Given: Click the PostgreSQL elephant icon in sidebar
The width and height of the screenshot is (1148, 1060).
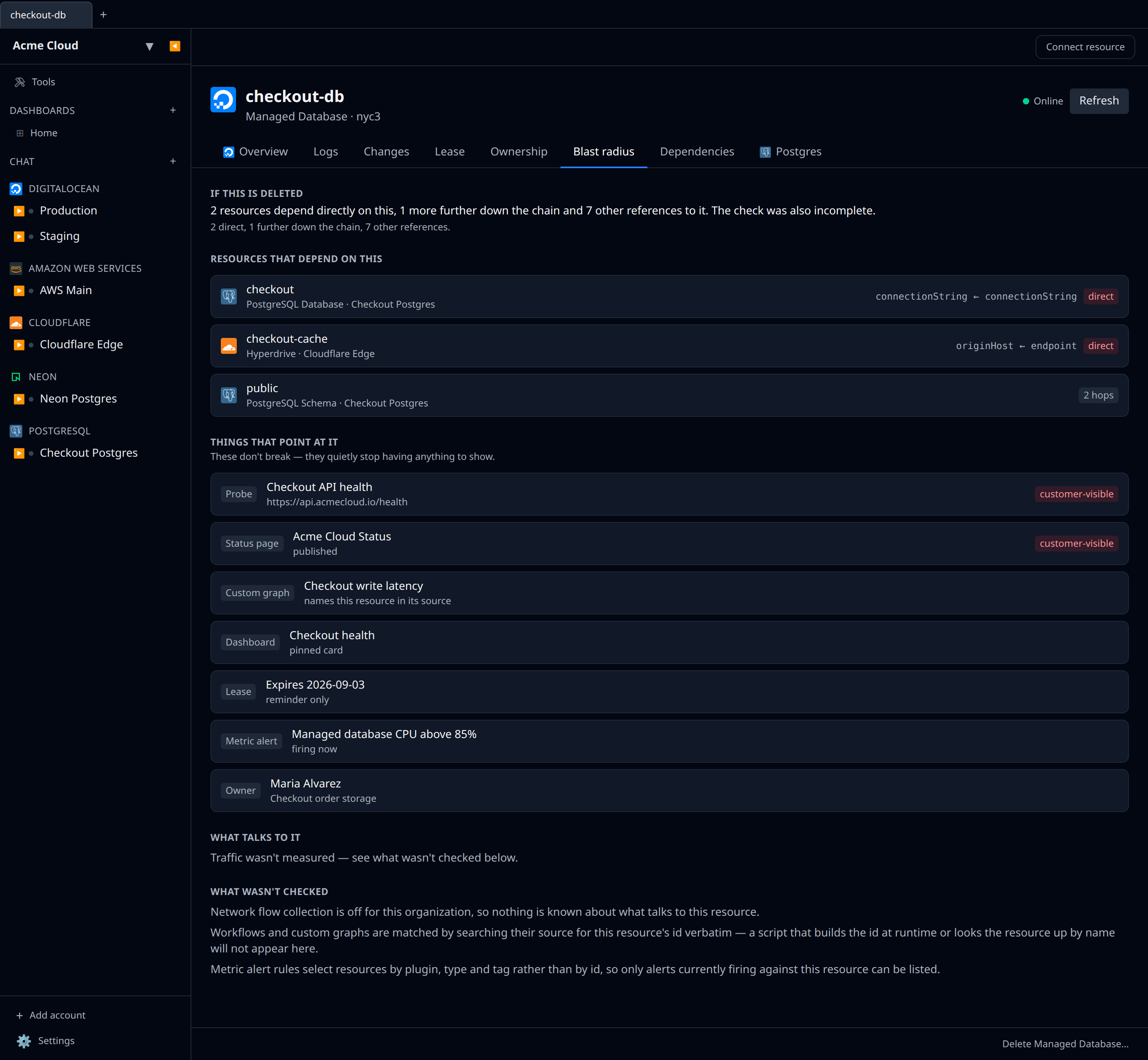Looking at the screenshot, I should (16, 431).
